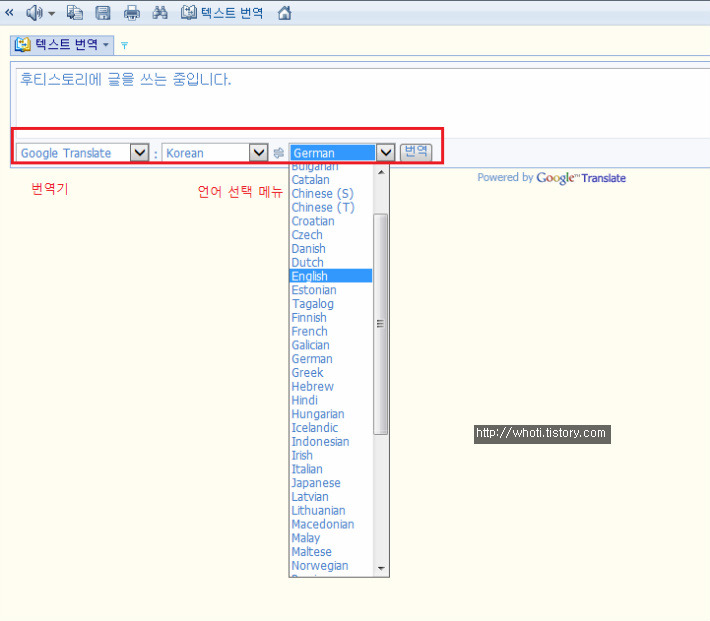Click the double-chevron collapse icon

point(9,13)
